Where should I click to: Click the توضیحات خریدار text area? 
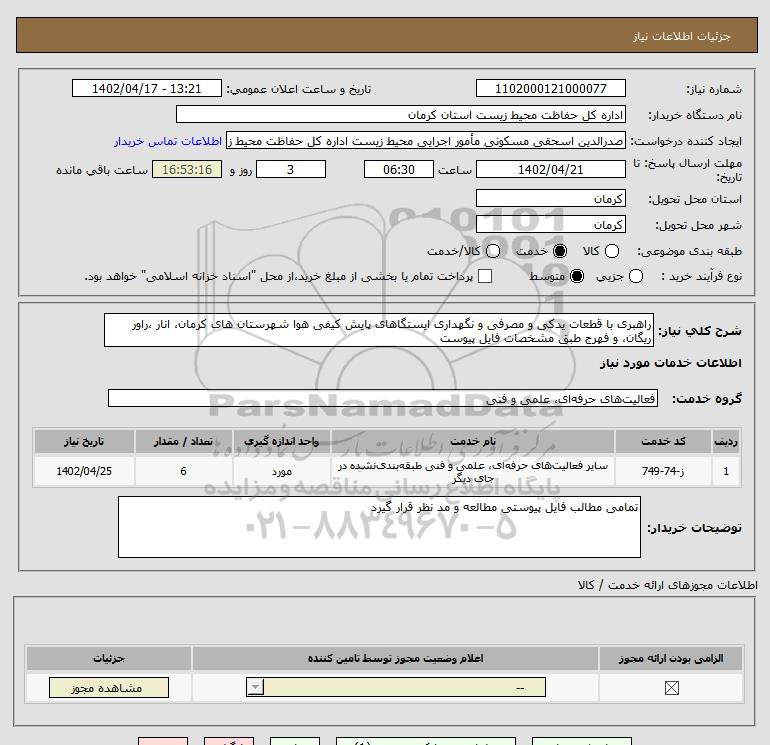[379, 526]
